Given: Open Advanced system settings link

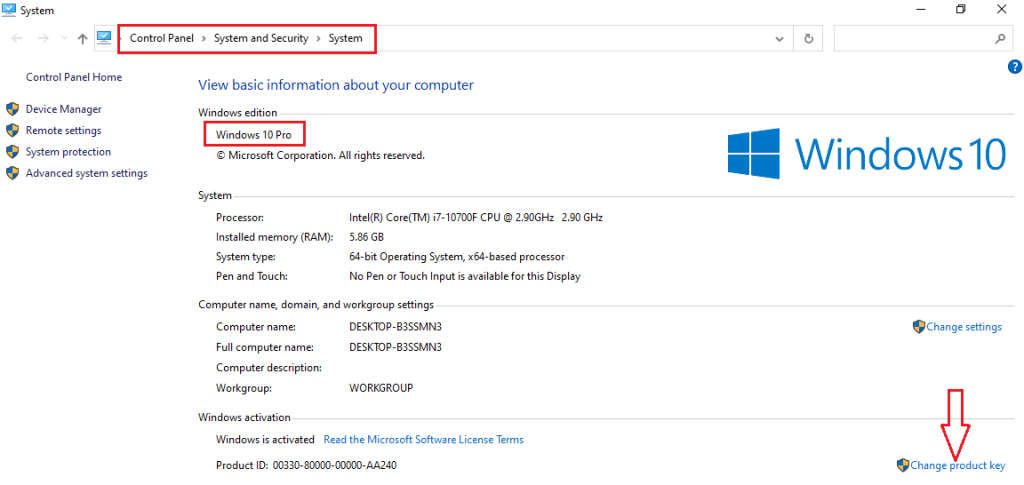Looking at the screenshot, I should [86, 174].
